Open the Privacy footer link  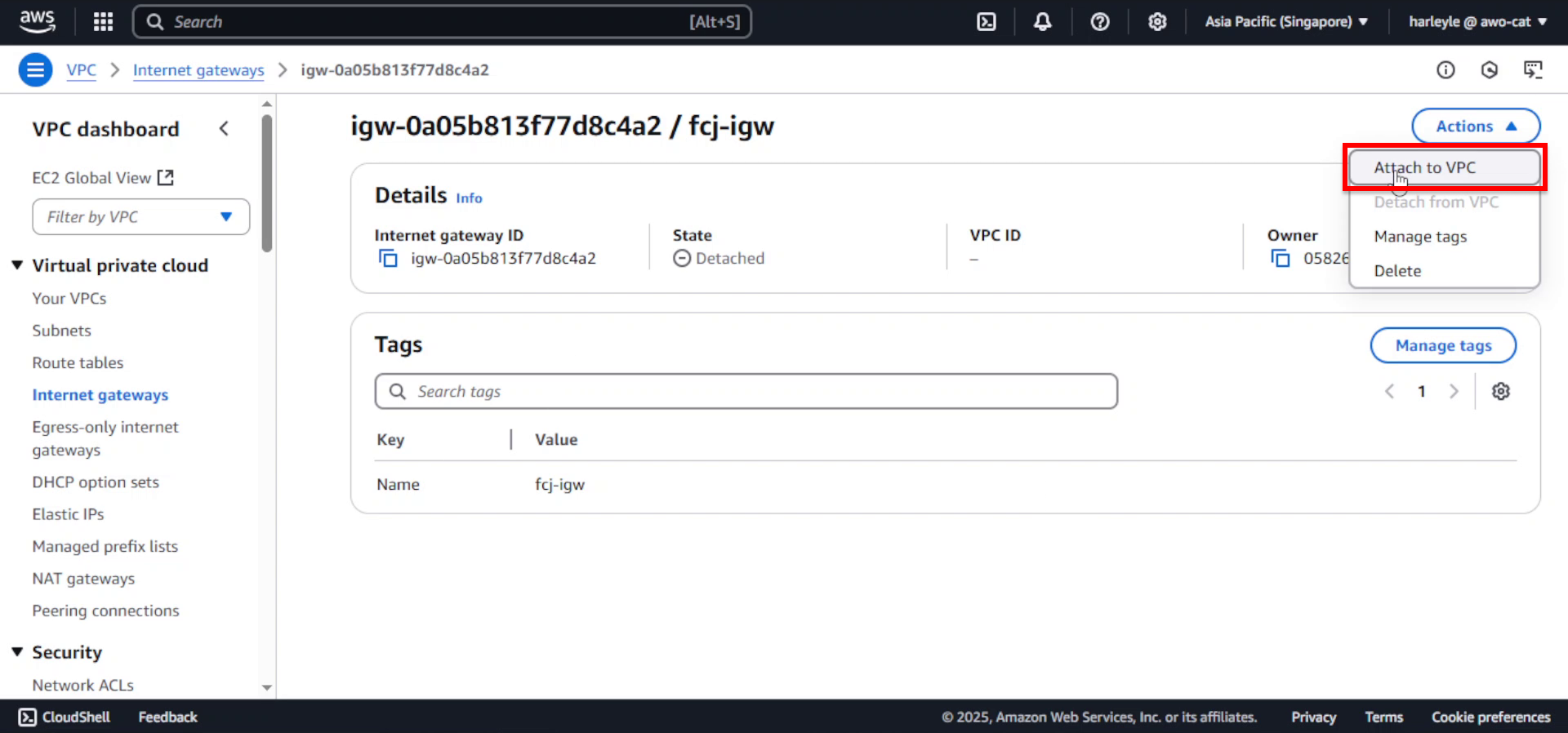[x=1313, y=717]
